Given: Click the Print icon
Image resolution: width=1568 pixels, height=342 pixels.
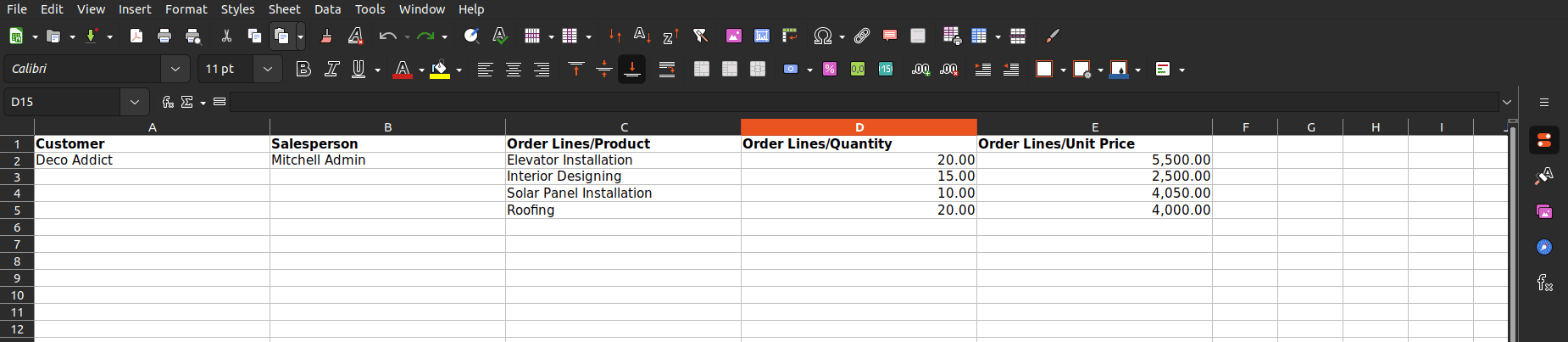Looking at the screenshot, I should (164, 36).
